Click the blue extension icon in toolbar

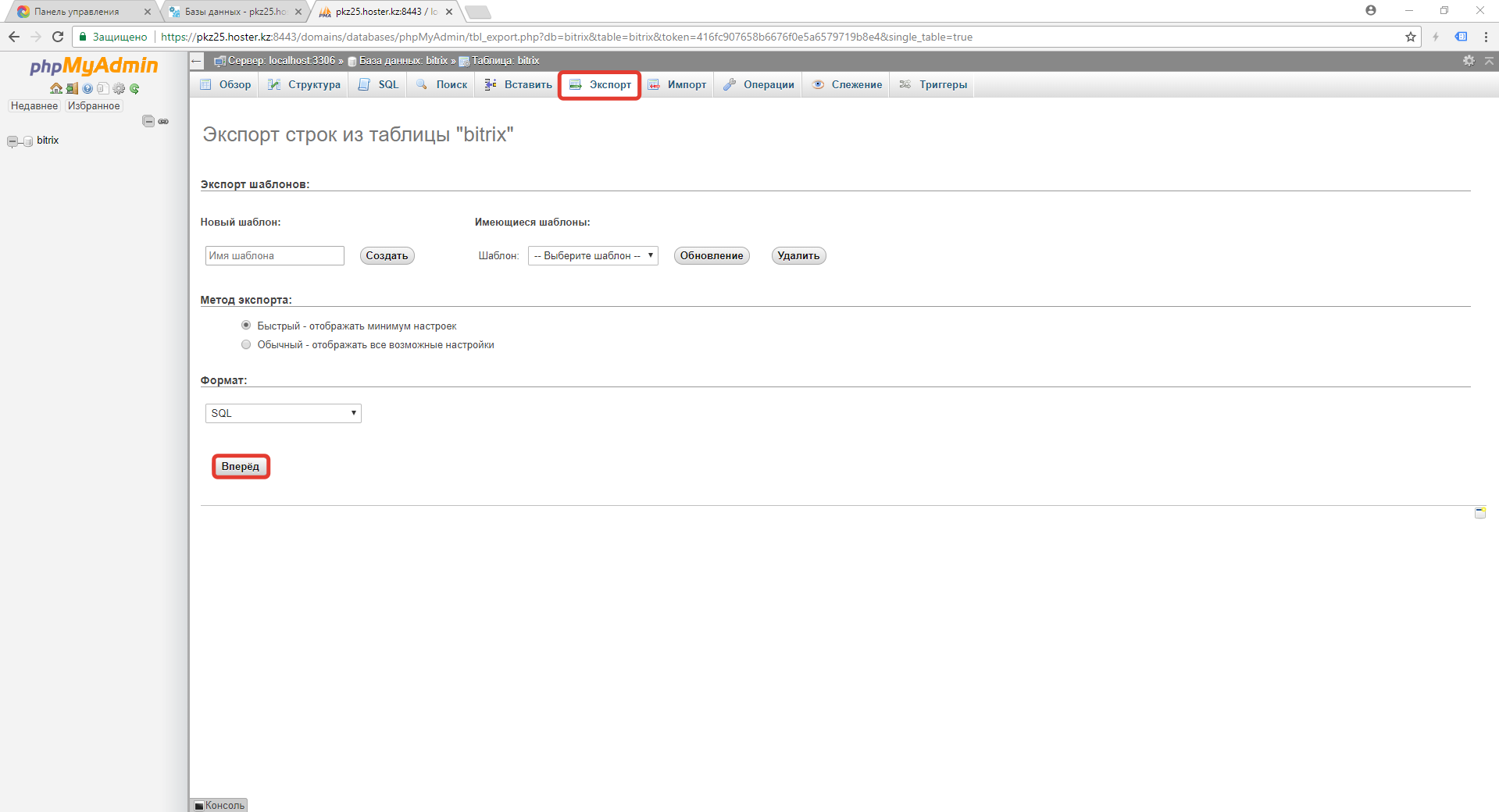click(1461, 37)
